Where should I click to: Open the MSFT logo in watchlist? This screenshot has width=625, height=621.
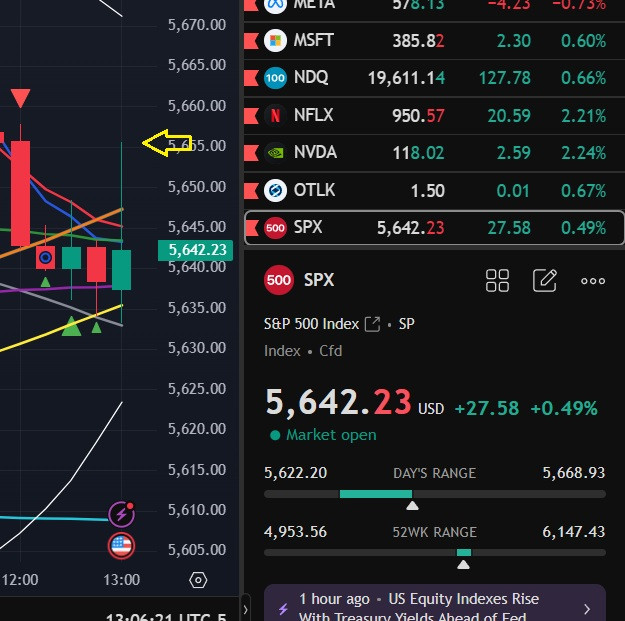275,41
